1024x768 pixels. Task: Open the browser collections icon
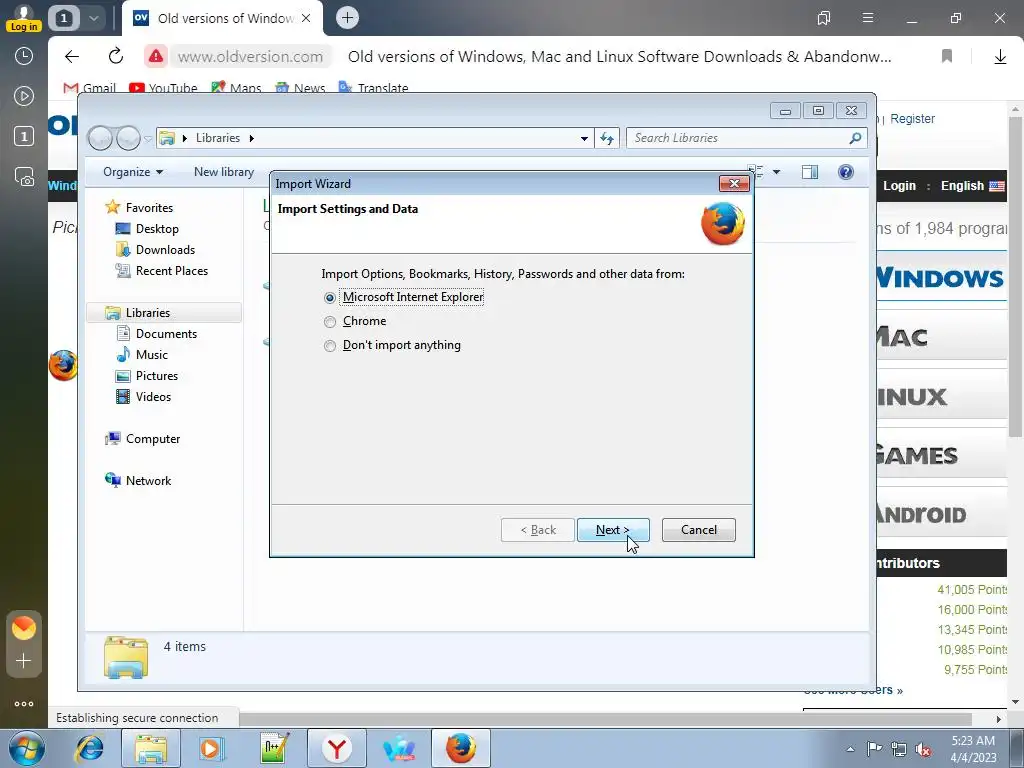(824, 18)
